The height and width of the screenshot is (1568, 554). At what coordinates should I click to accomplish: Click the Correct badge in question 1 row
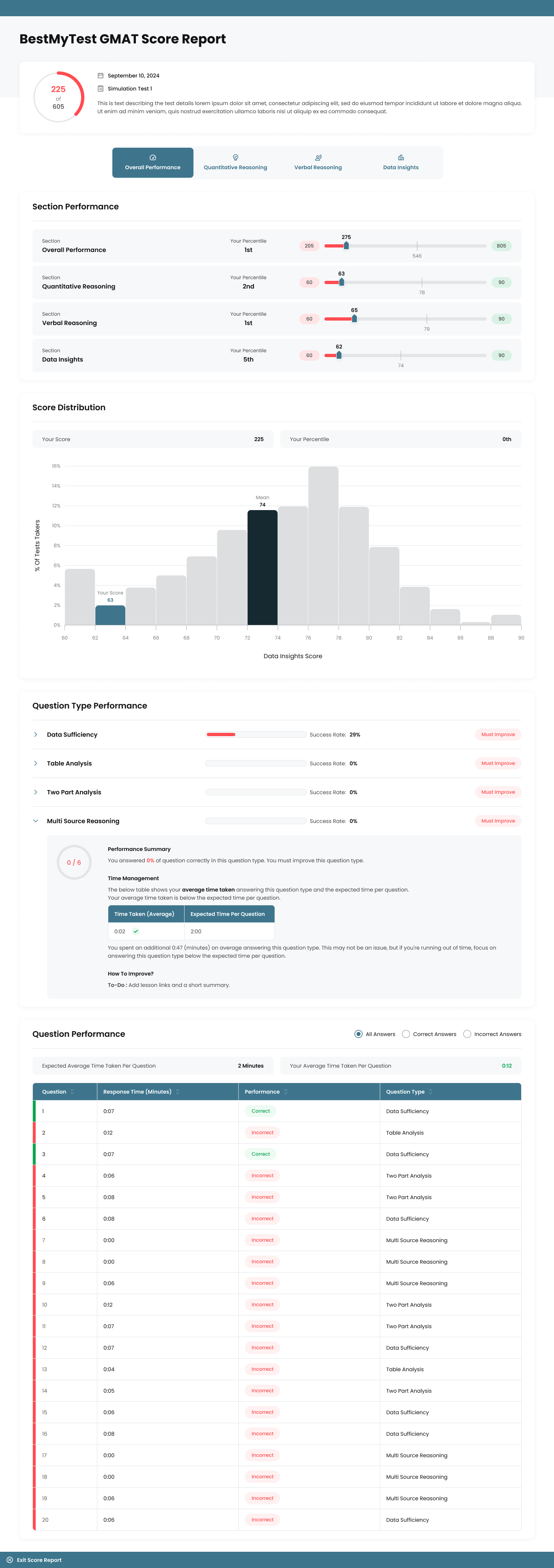point(260,1111)
